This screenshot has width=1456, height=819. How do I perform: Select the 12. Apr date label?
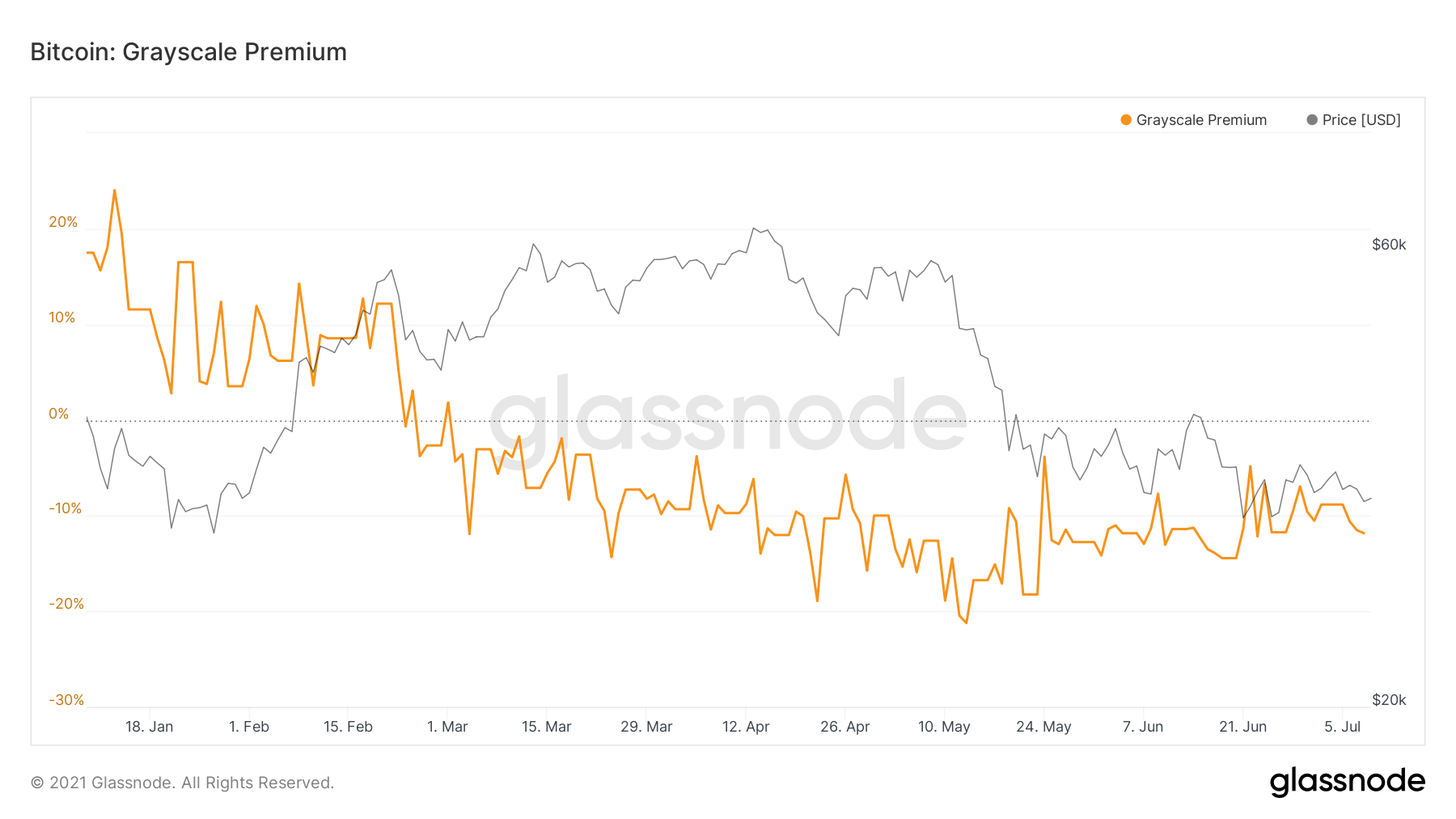tap(745, 726)
